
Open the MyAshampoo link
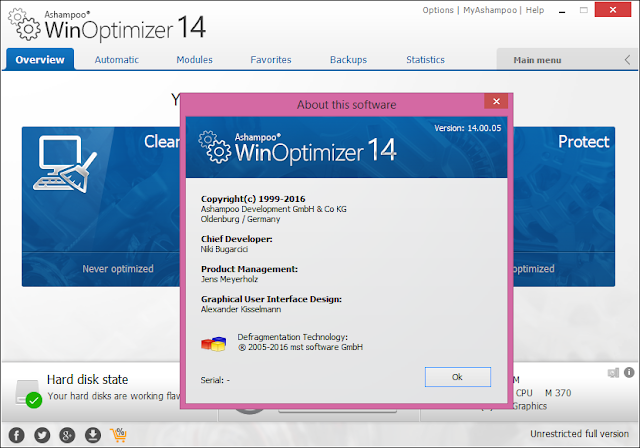pyautogui.click(x=490, y=10)
